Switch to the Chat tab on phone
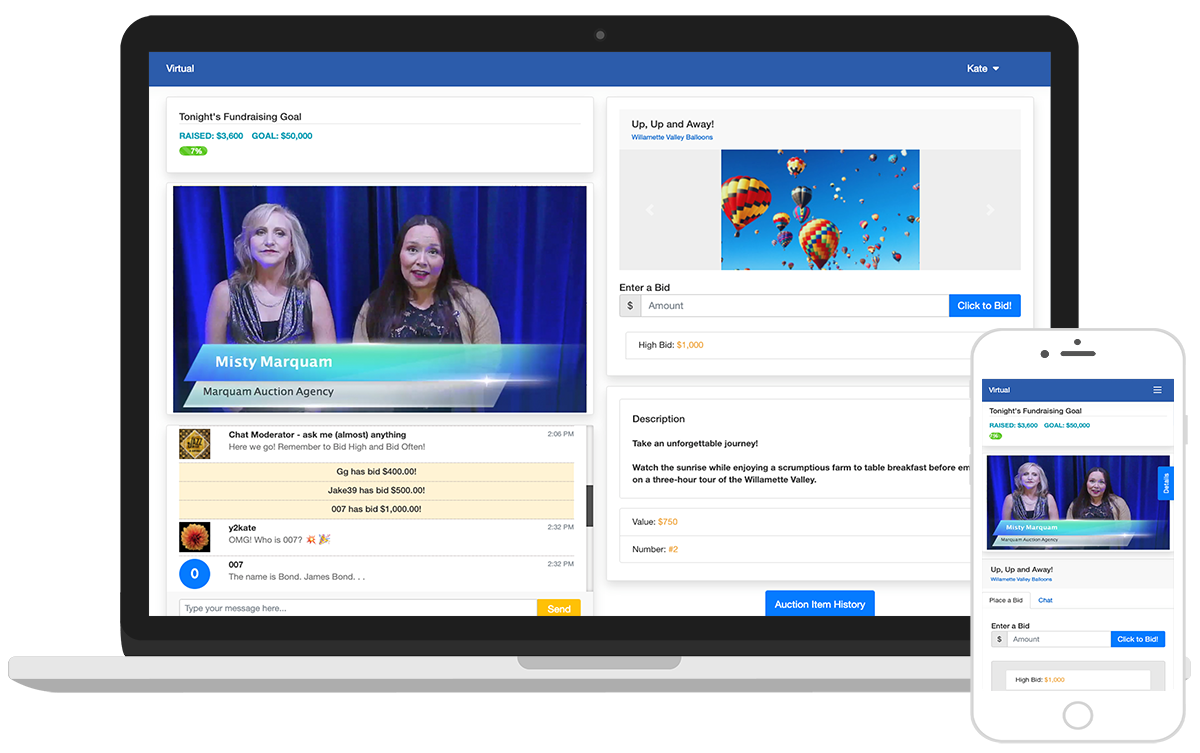This screenshot has width=1200, height=753. coord(1045,600)
